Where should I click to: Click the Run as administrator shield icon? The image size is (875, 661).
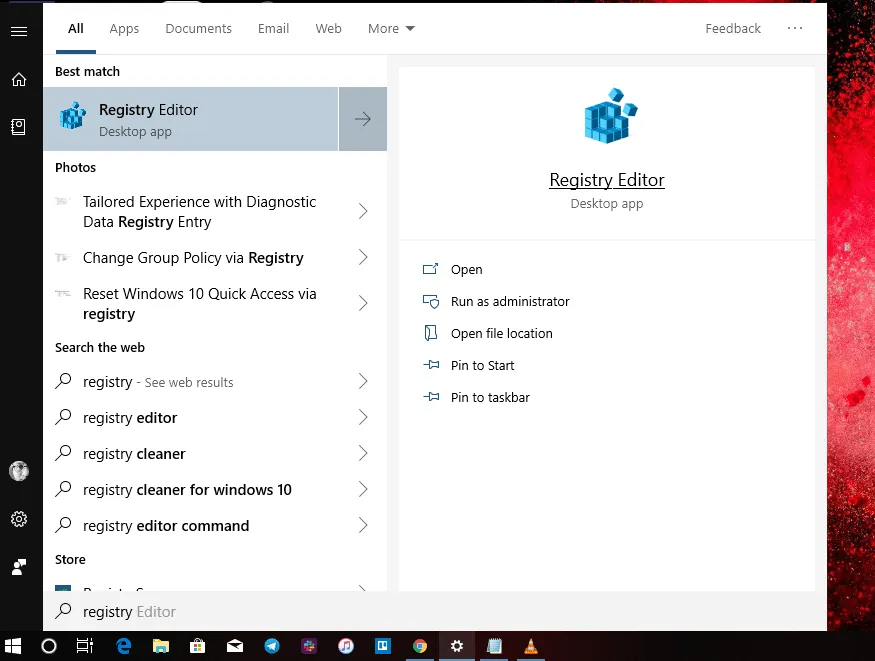430,301
